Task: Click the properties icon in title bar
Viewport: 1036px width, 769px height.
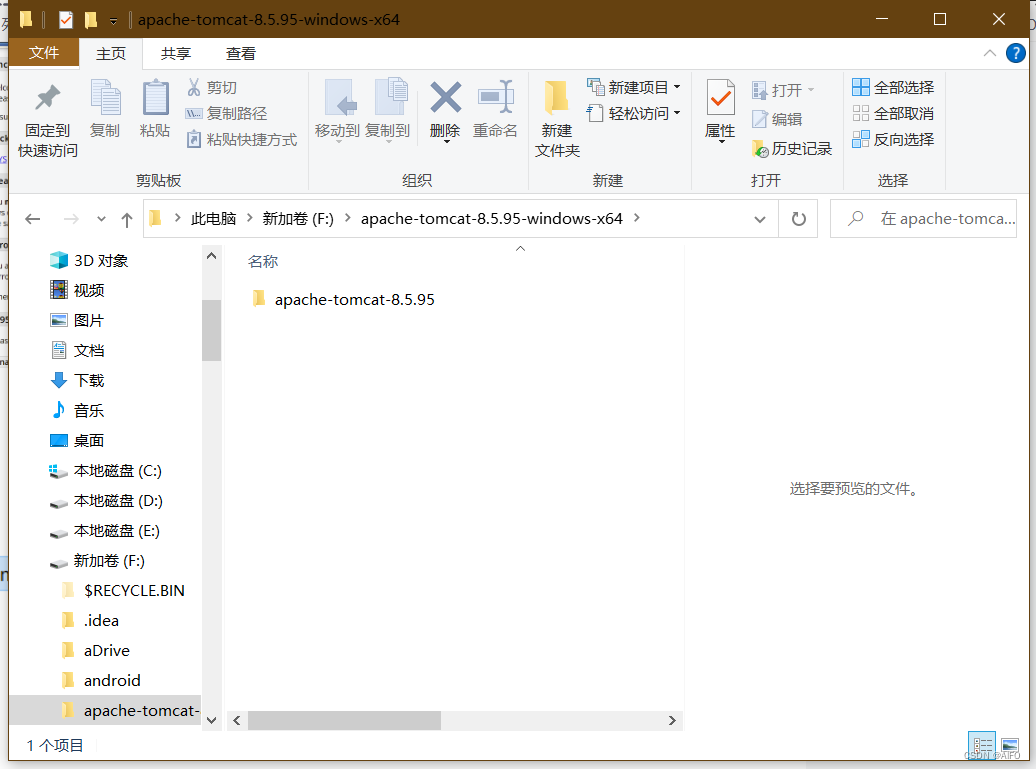Action: pos(66,20)
